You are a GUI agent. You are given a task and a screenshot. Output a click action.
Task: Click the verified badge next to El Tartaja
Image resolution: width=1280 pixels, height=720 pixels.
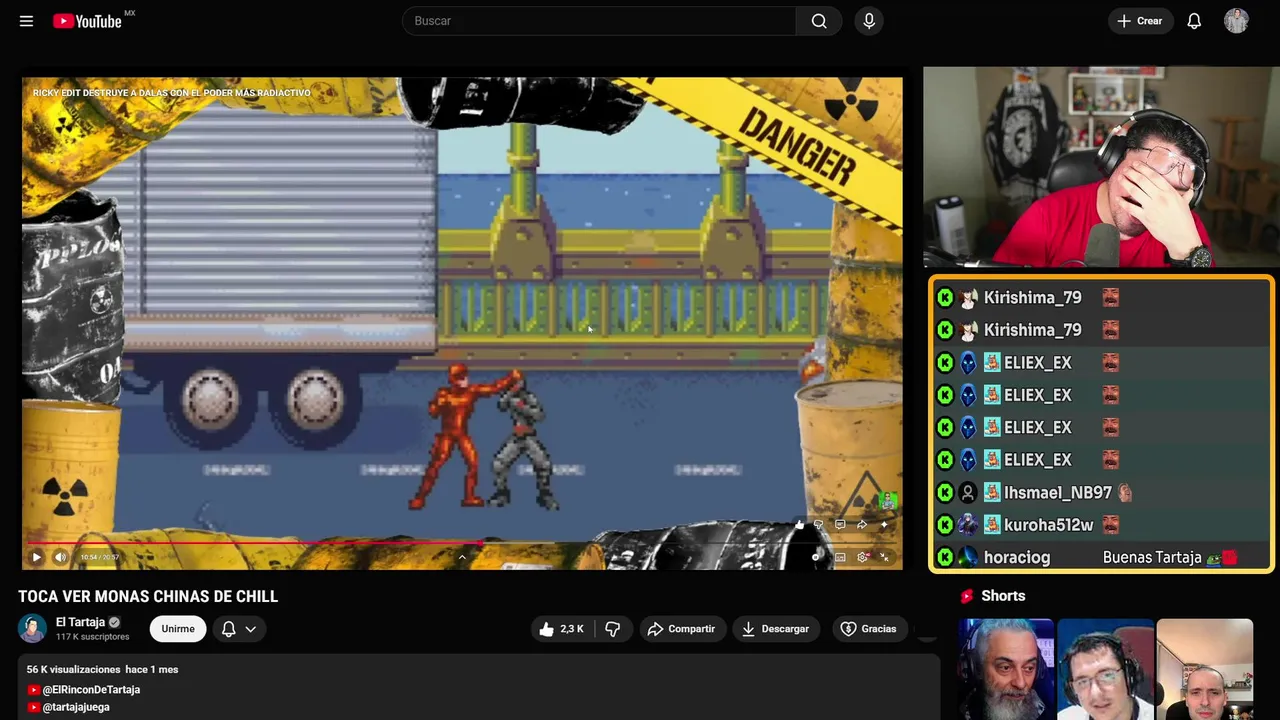114,622
